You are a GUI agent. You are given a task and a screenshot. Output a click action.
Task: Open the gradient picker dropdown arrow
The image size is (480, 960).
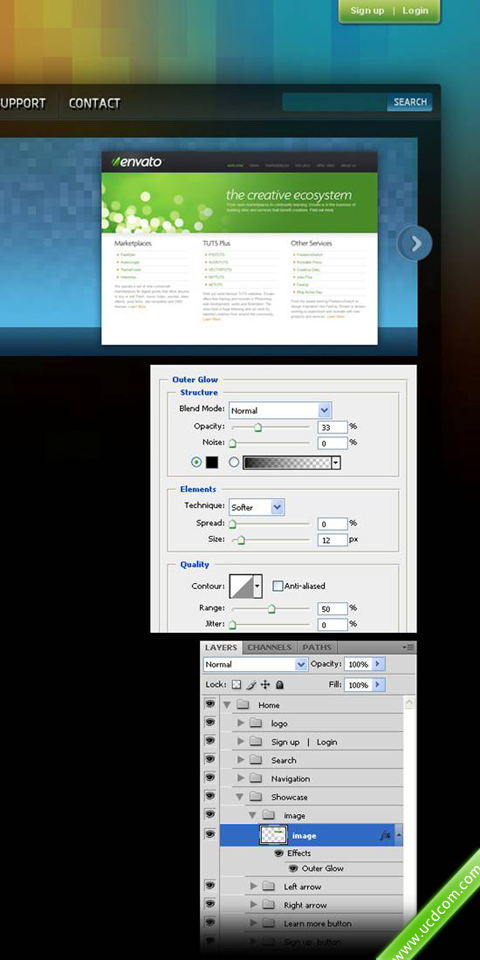[x=336, y=463]
